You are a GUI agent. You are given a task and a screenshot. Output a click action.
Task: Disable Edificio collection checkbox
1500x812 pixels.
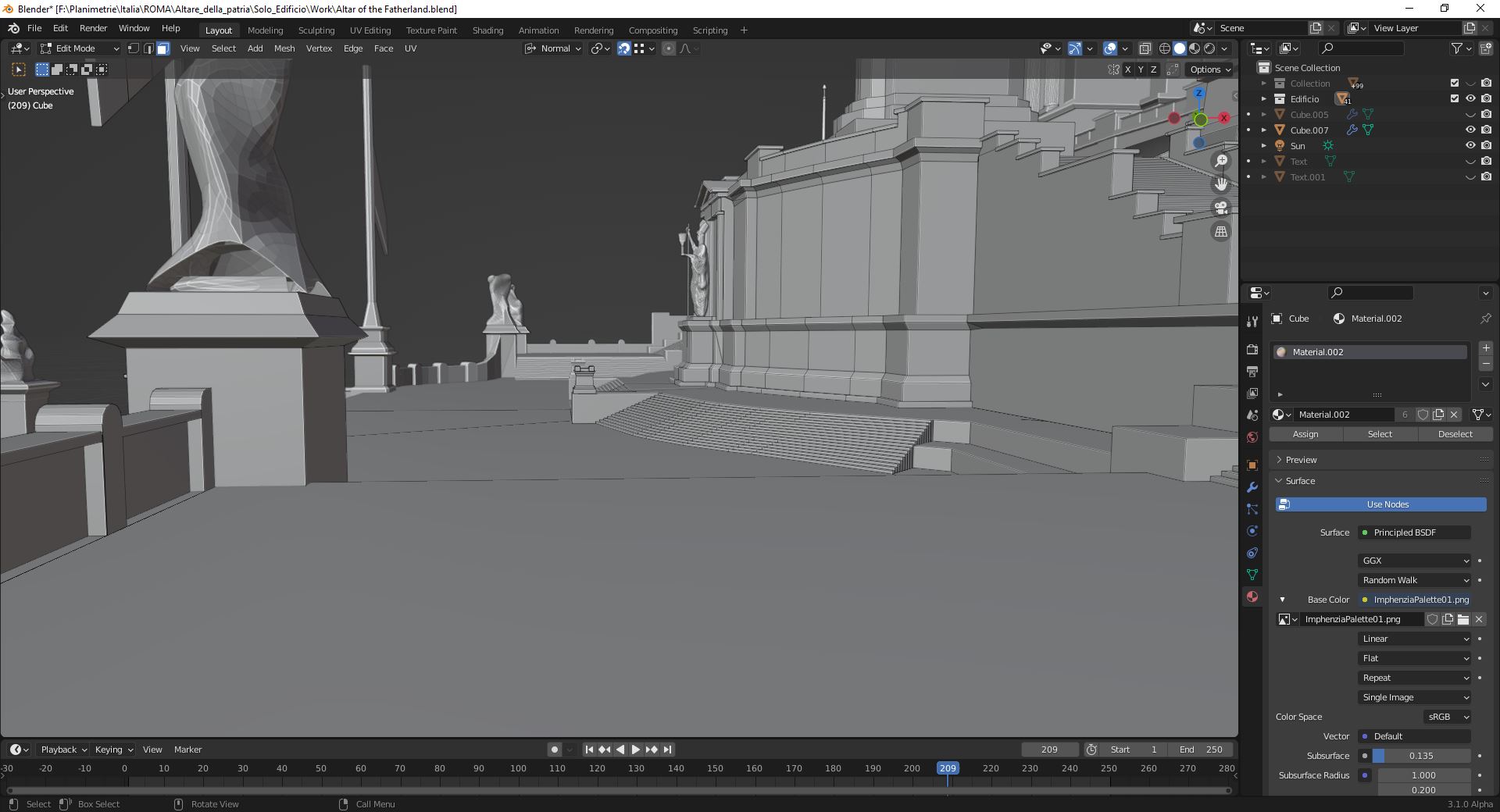point(1455,99)
